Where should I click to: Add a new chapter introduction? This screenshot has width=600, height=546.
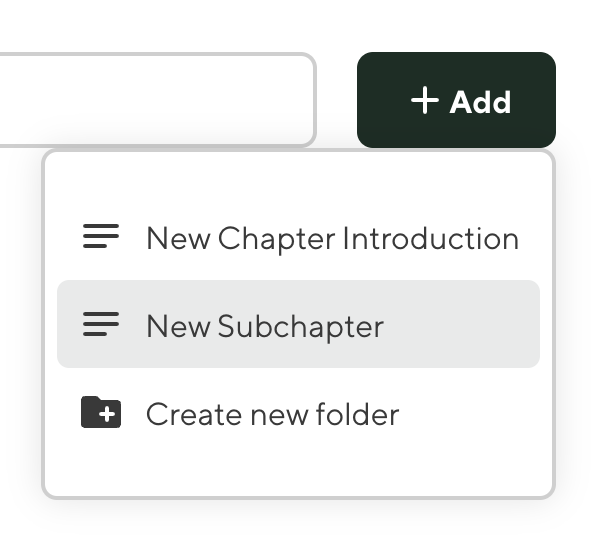click(x=332, y=238)
